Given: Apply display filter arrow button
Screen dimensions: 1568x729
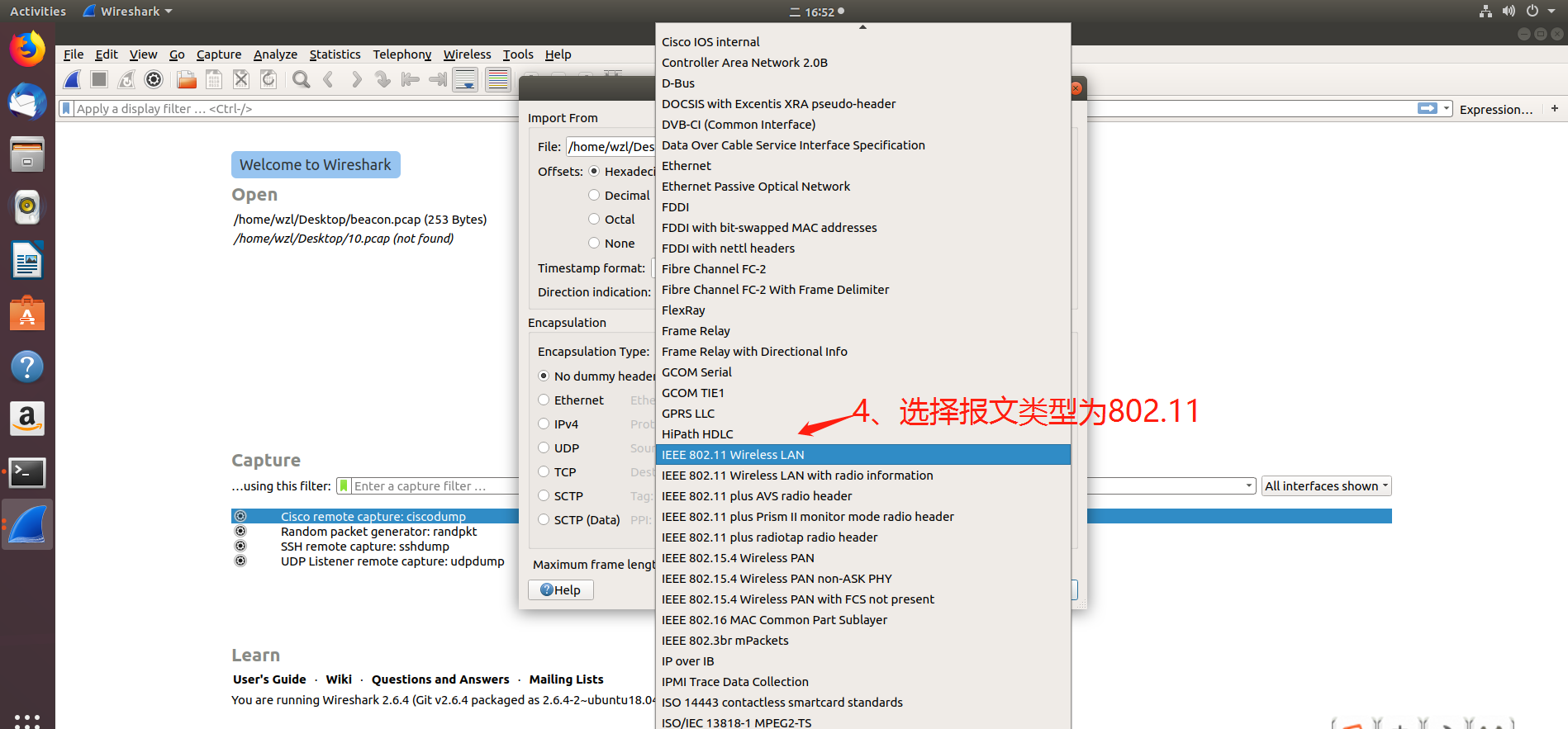Looking at the screenshot, I should [x=1428, y=108].
